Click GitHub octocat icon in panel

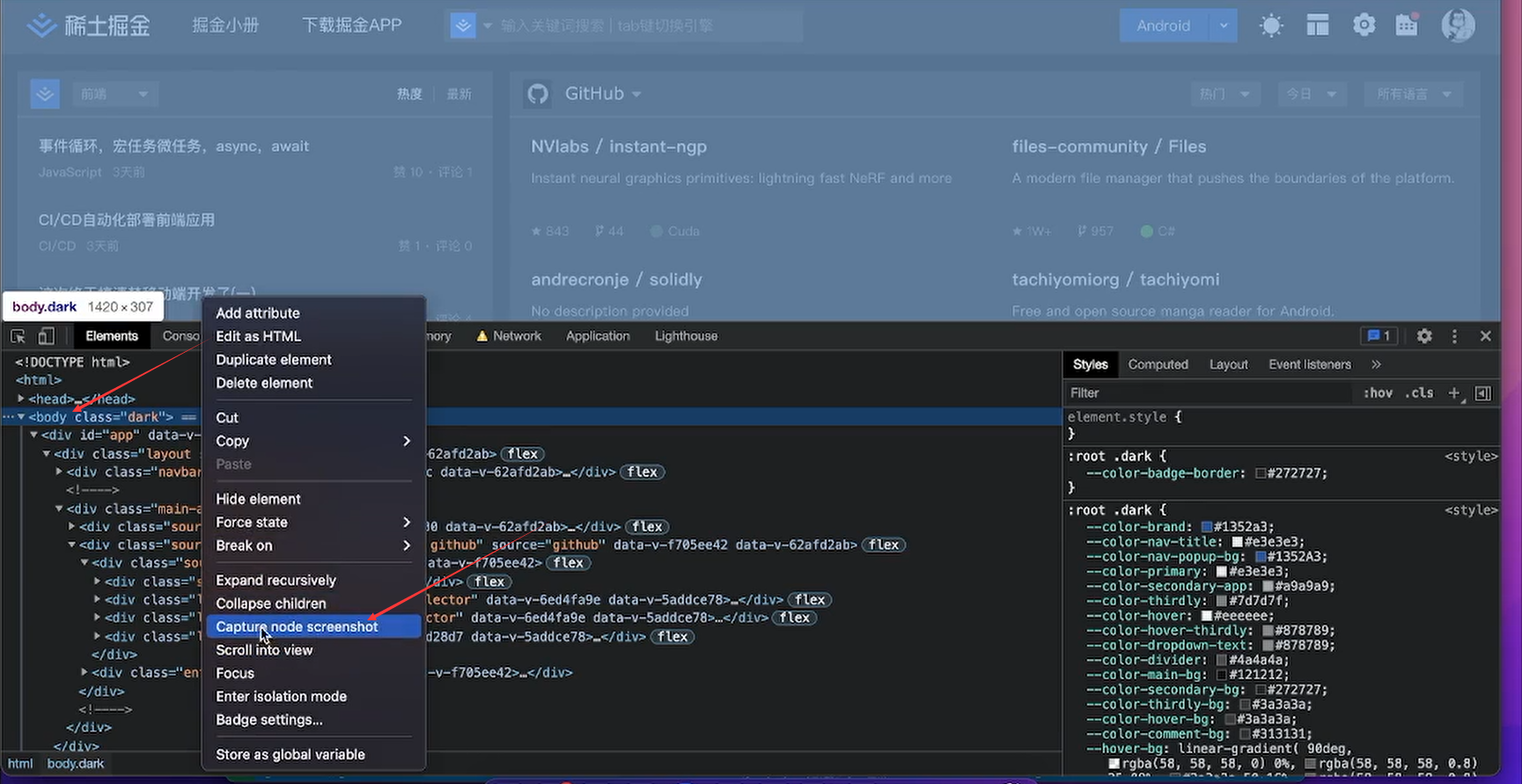coord(538,94)
